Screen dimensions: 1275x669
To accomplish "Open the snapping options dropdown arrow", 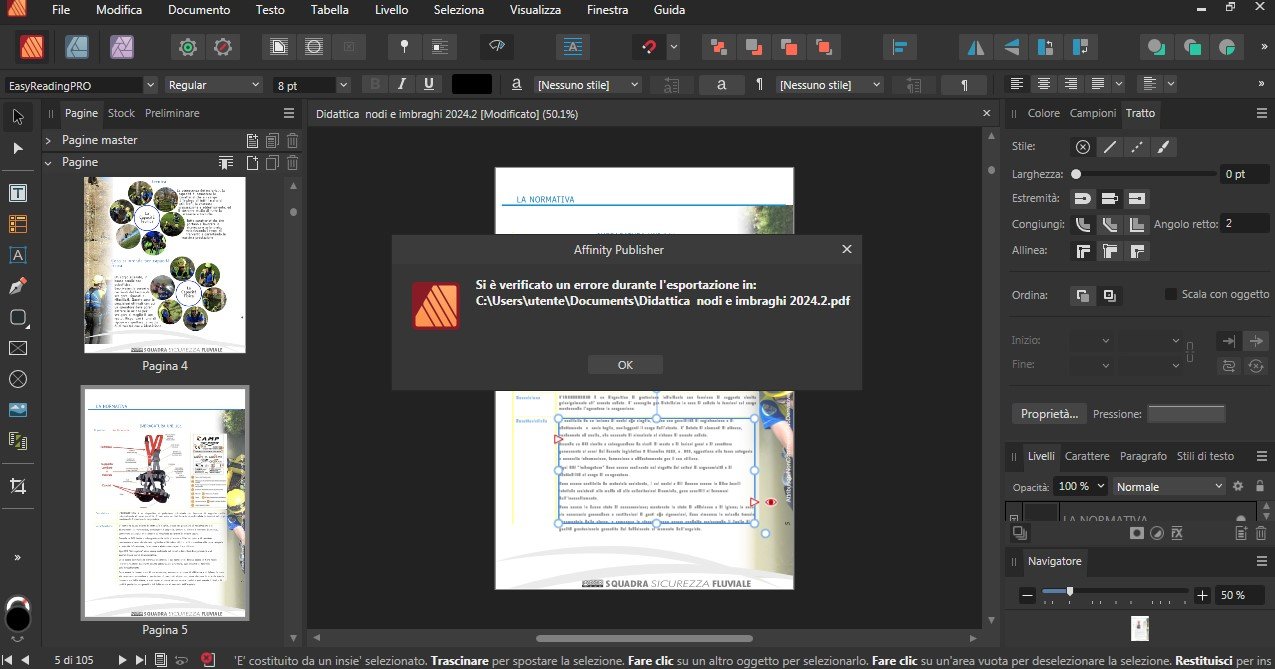I will click(x=674, y=46).
